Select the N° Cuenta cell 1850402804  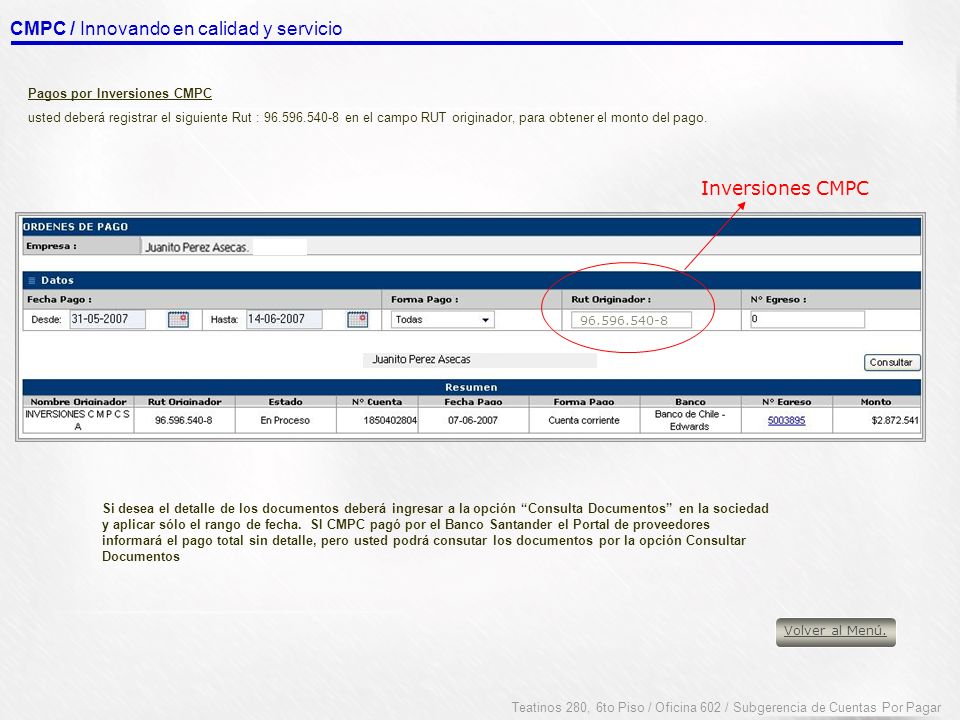point(377,421)
